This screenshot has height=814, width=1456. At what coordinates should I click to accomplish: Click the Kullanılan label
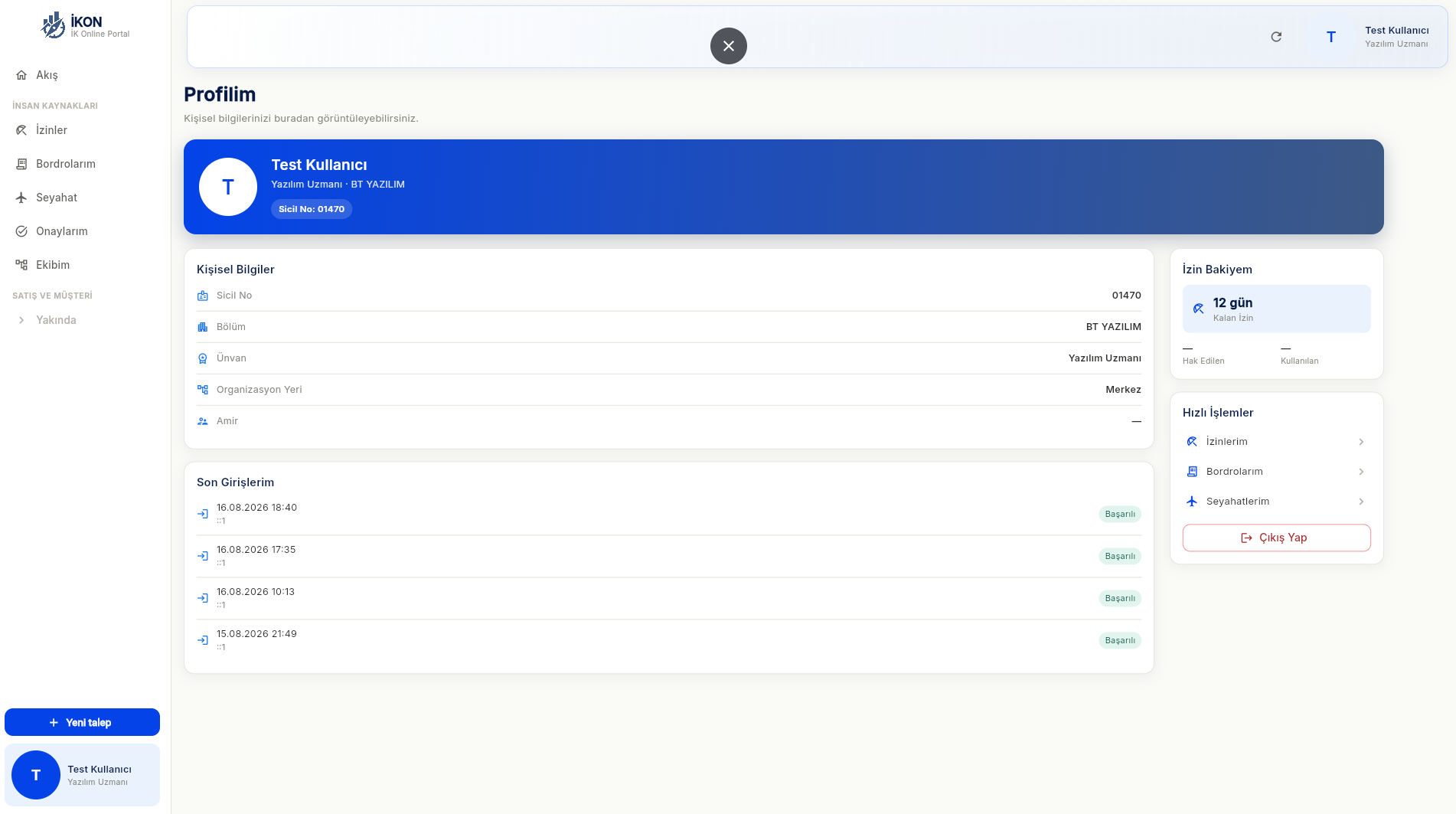tap(1300, 361)
